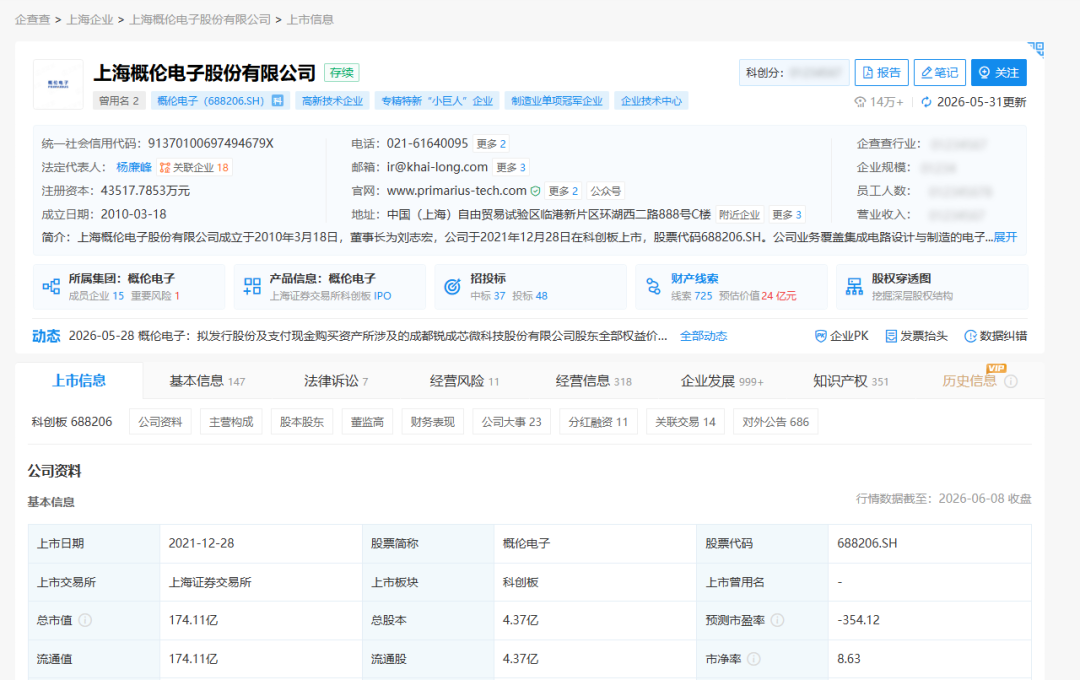Switch to the 法律诉讼 7 tab
1080x680 pixels.
coord(335,381)
